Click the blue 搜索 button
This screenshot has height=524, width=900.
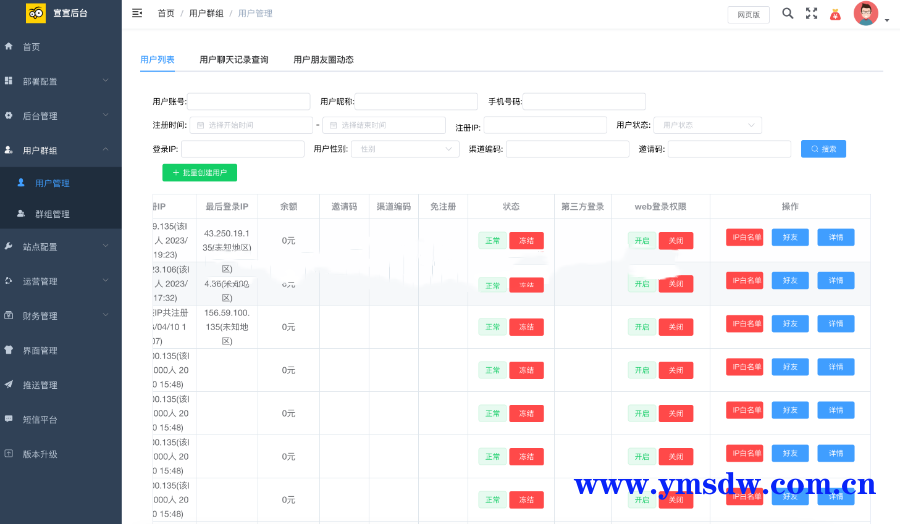click(823, 149)
